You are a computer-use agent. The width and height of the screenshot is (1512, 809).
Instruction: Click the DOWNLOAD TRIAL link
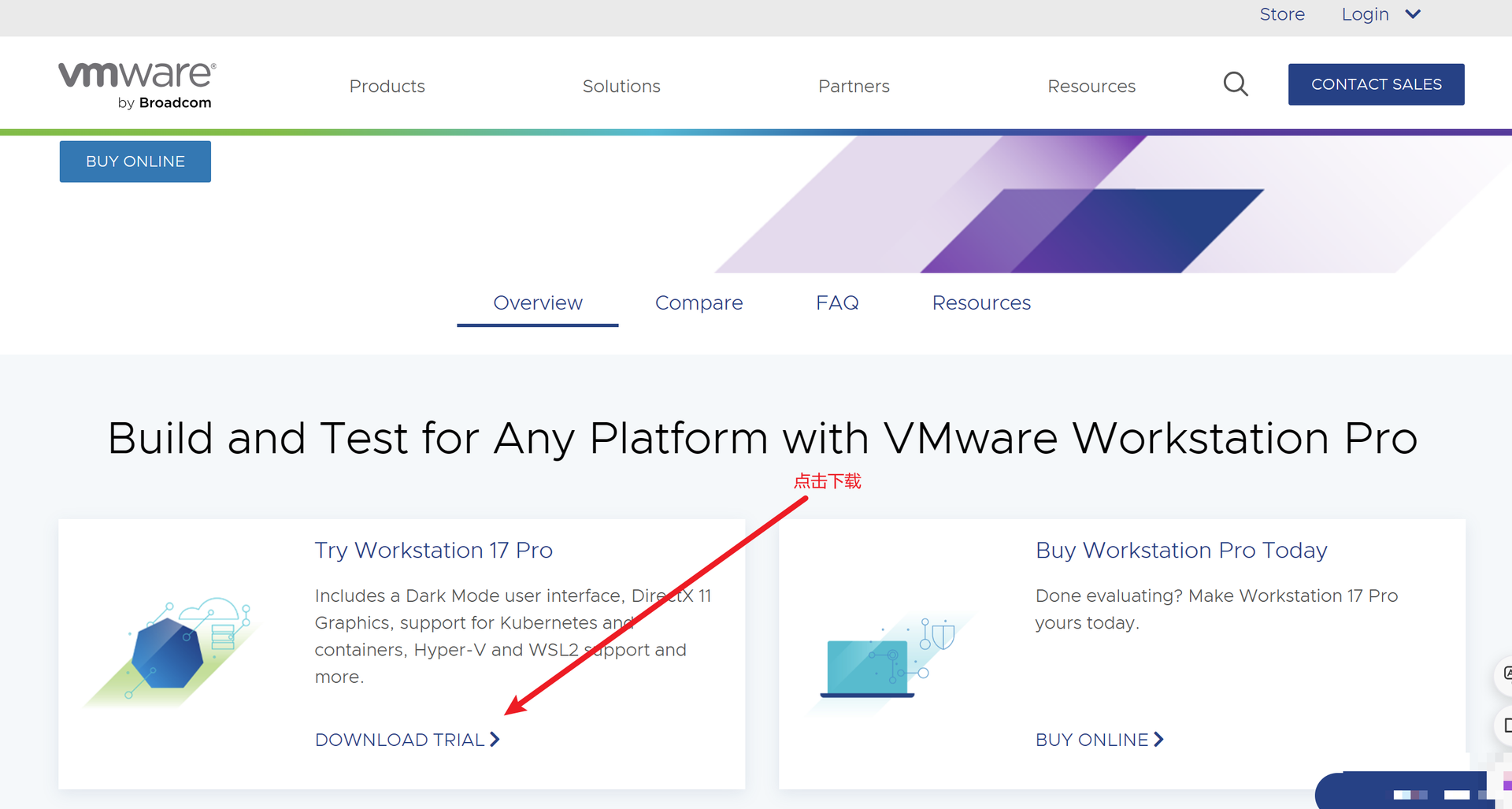point(407,740)
